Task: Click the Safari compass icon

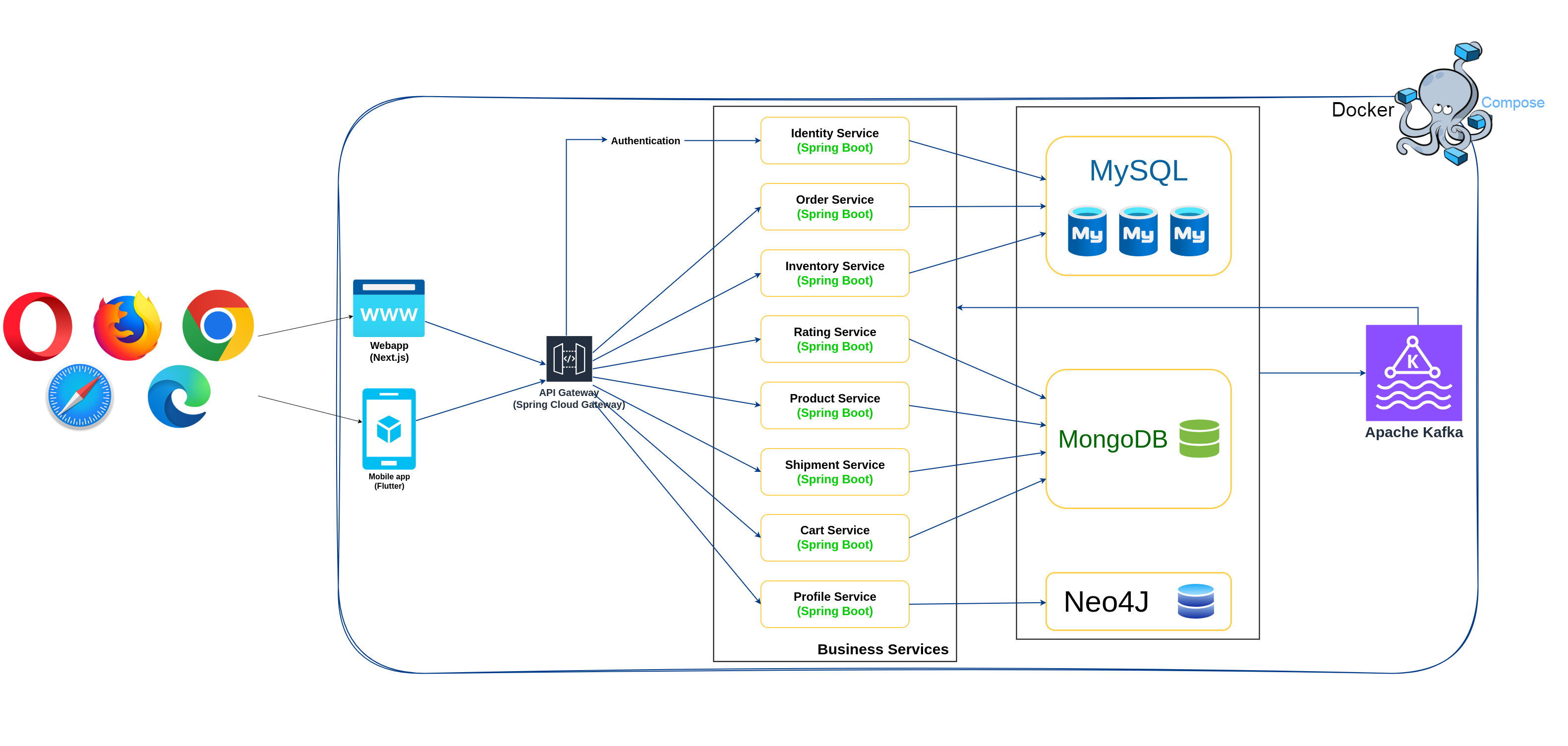Action: pos(80,396)
